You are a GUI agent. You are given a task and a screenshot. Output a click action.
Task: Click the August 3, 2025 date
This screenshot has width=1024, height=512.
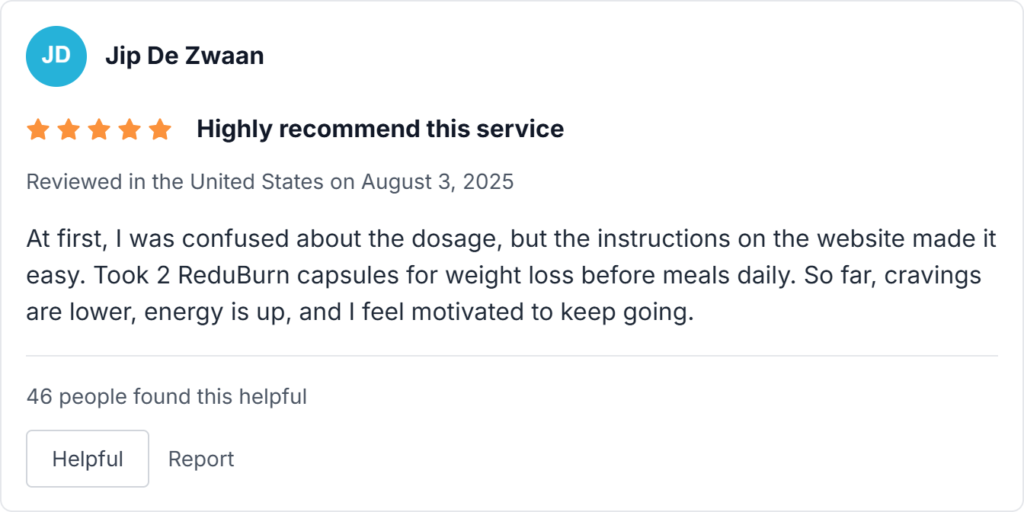pyautogui.click(x=437, y=182)
